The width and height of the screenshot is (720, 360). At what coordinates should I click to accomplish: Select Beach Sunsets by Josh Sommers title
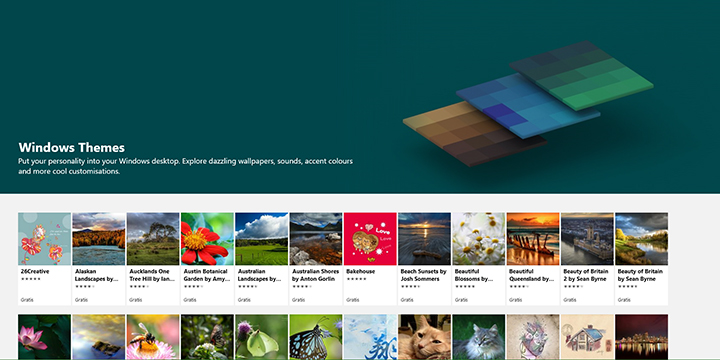click(x=423, y=275)
